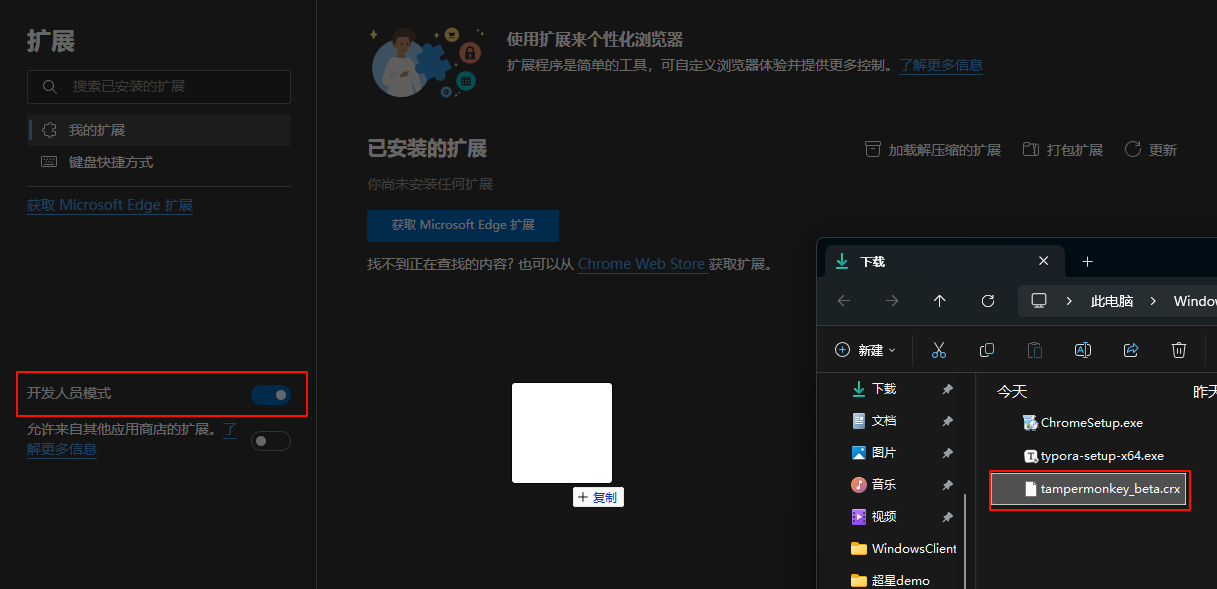Select 我的扩展 in the sidebar
This screenshot has height=589, width=1217.
pyautogui.click(x=96, y=130)
